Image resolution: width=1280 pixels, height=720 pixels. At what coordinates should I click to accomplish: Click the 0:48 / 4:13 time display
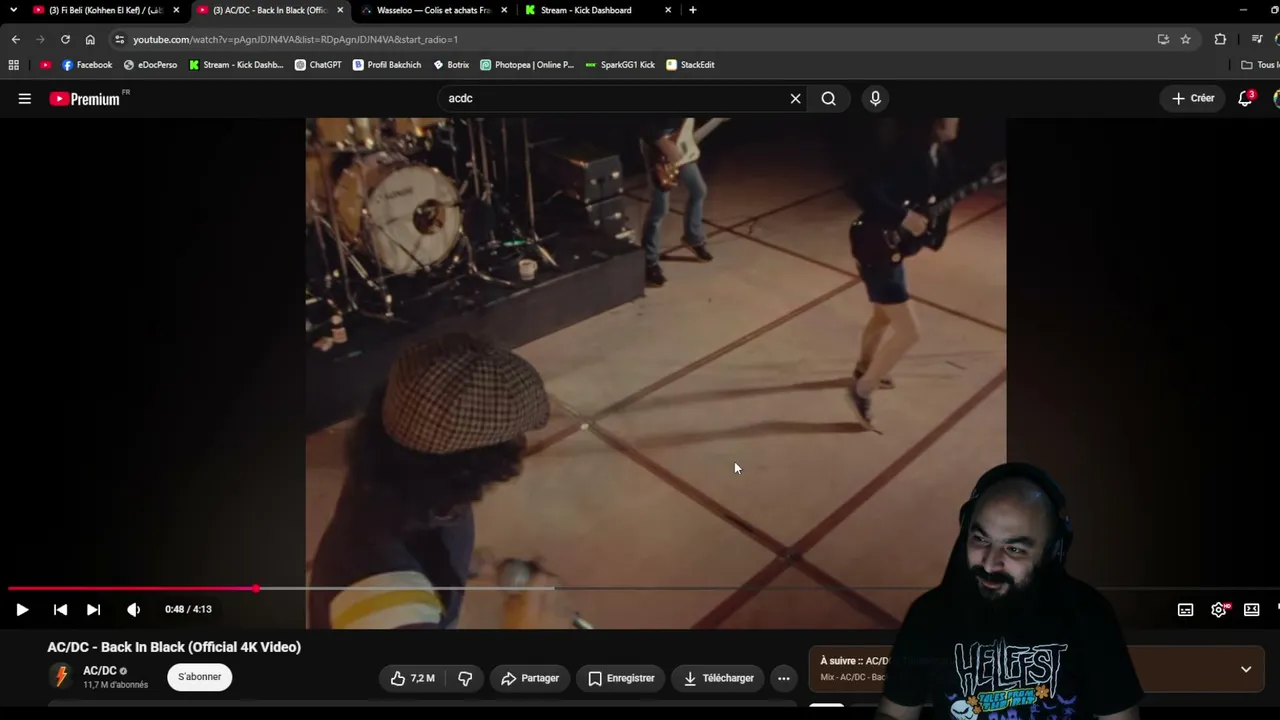pos(188,609)
